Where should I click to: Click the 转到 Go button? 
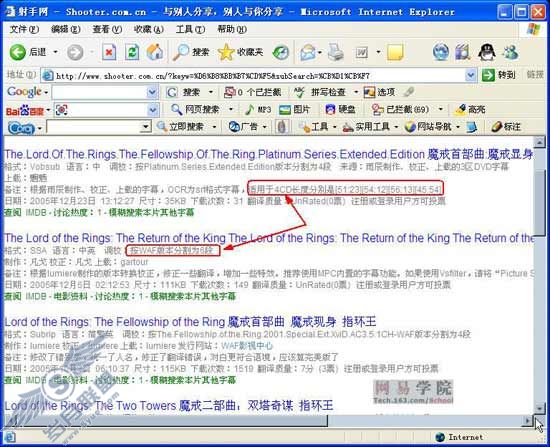coord(498,75)
